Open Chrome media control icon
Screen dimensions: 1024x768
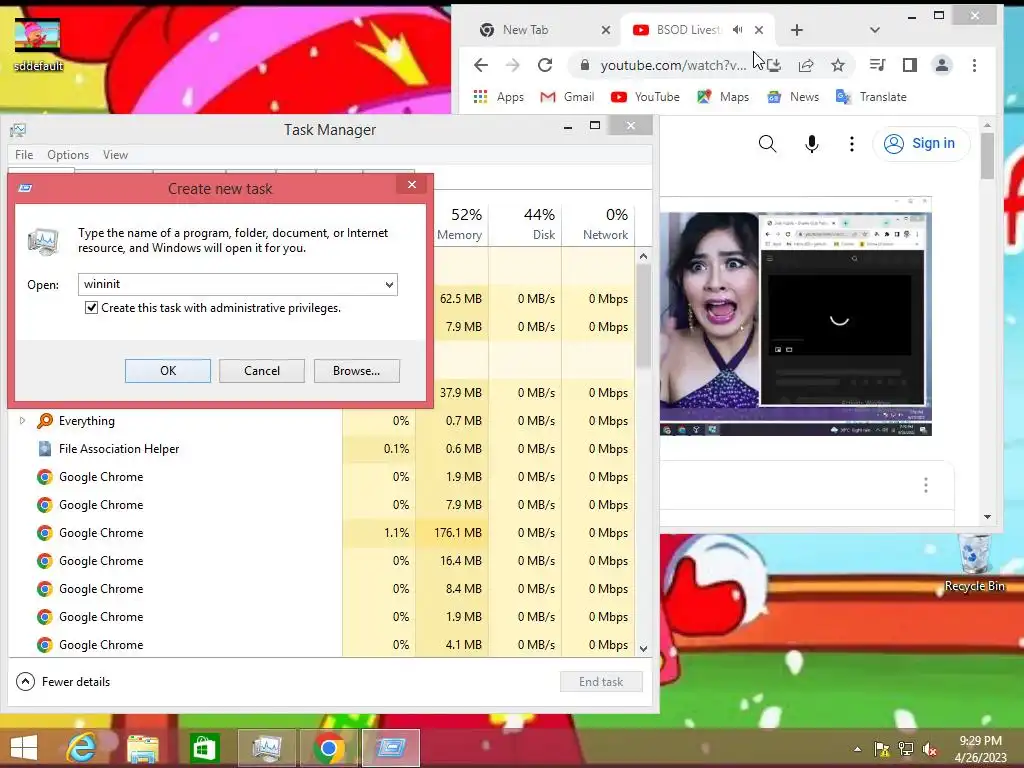(x=878, y=65)
